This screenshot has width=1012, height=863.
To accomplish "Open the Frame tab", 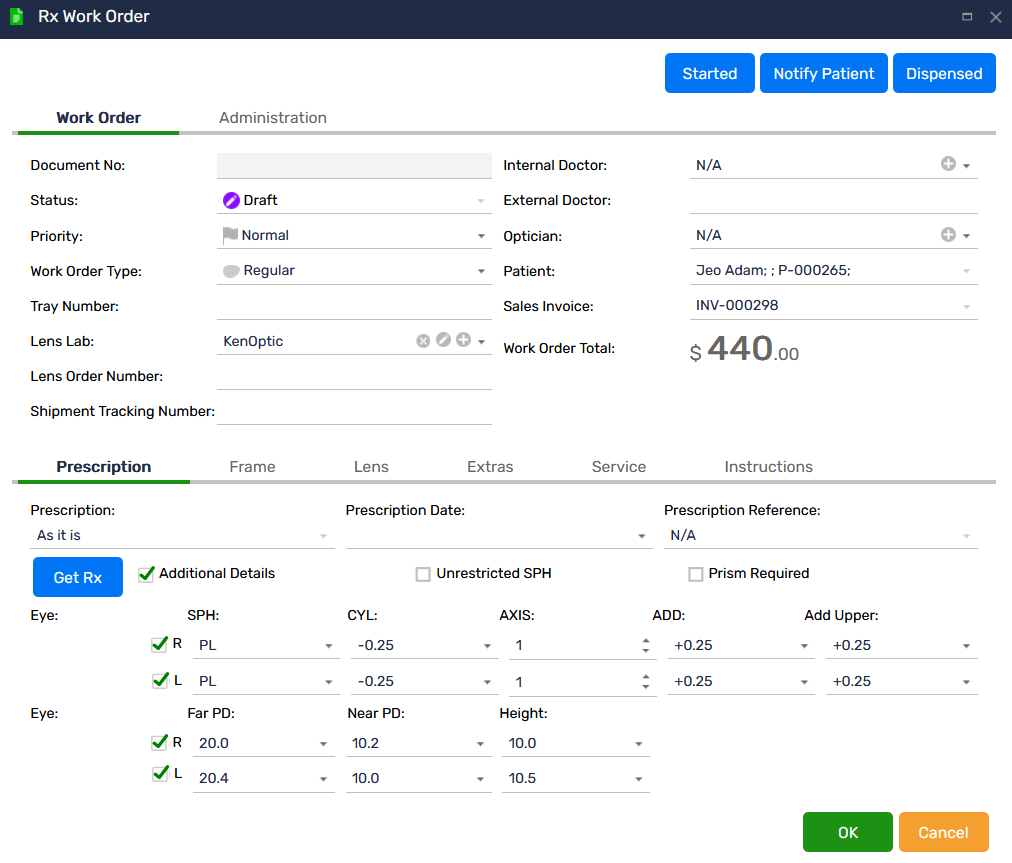I will coord(252,467).
